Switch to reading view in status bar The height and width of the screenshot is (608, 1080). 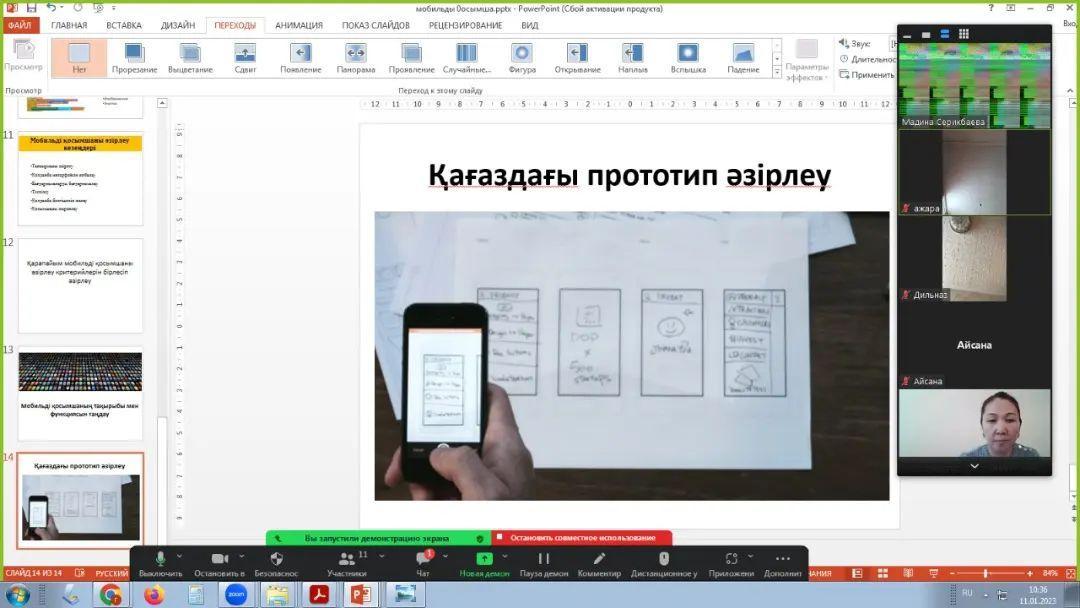click(908, 573)
